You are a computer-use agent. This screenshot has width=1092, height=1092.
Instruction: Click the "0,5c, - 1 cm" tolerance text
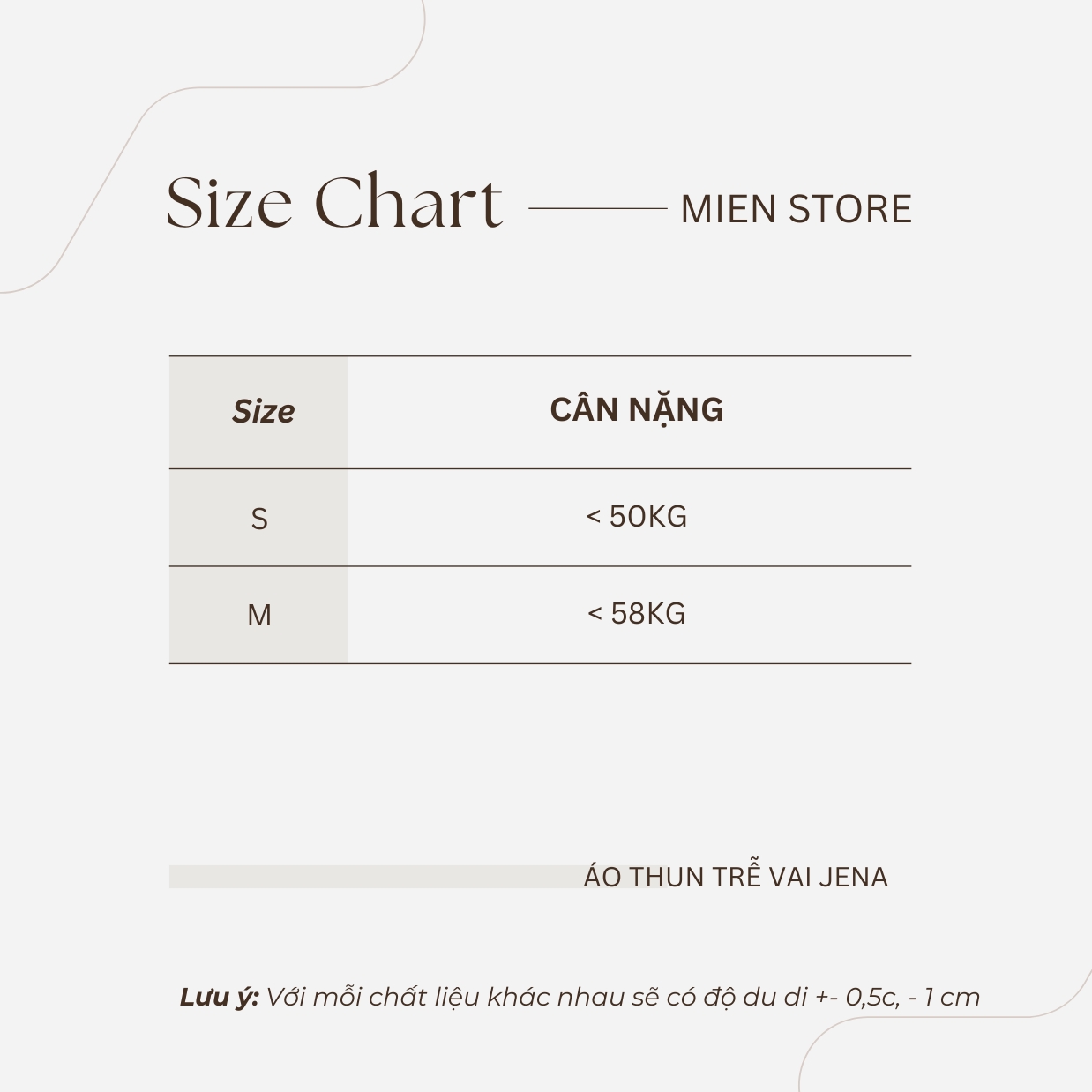tap(912, 998)
